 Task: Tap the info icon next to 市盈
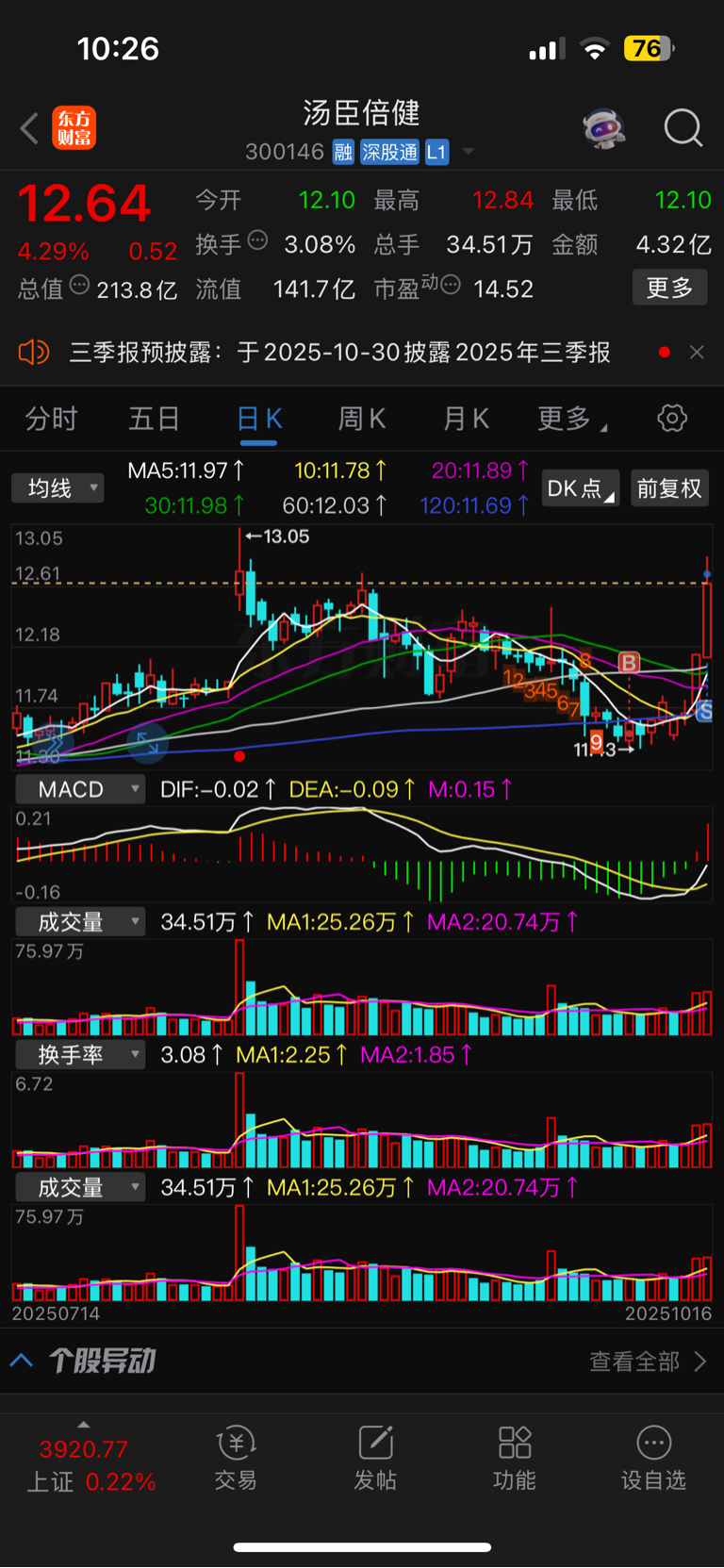[451, 285]
